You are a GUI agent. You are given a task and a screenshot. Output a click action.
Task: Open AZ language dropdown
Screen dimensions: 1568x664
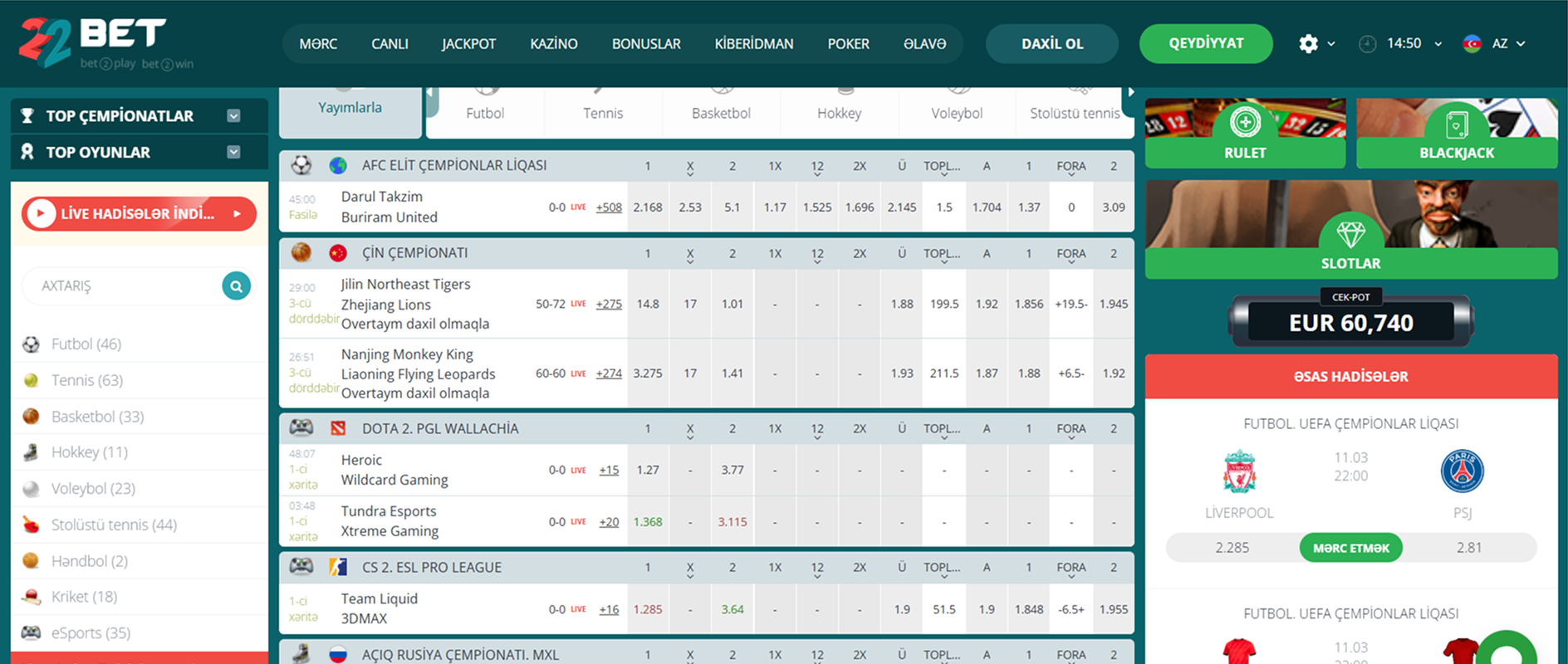coord(1510,44)
